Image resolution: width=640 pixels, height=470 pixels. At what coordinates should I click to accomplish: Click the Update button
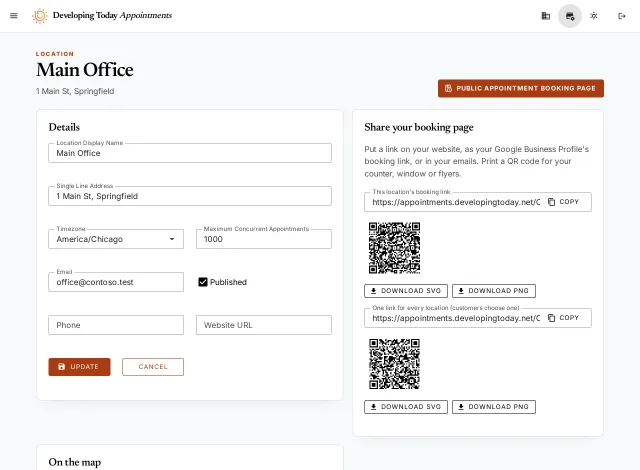79,367
